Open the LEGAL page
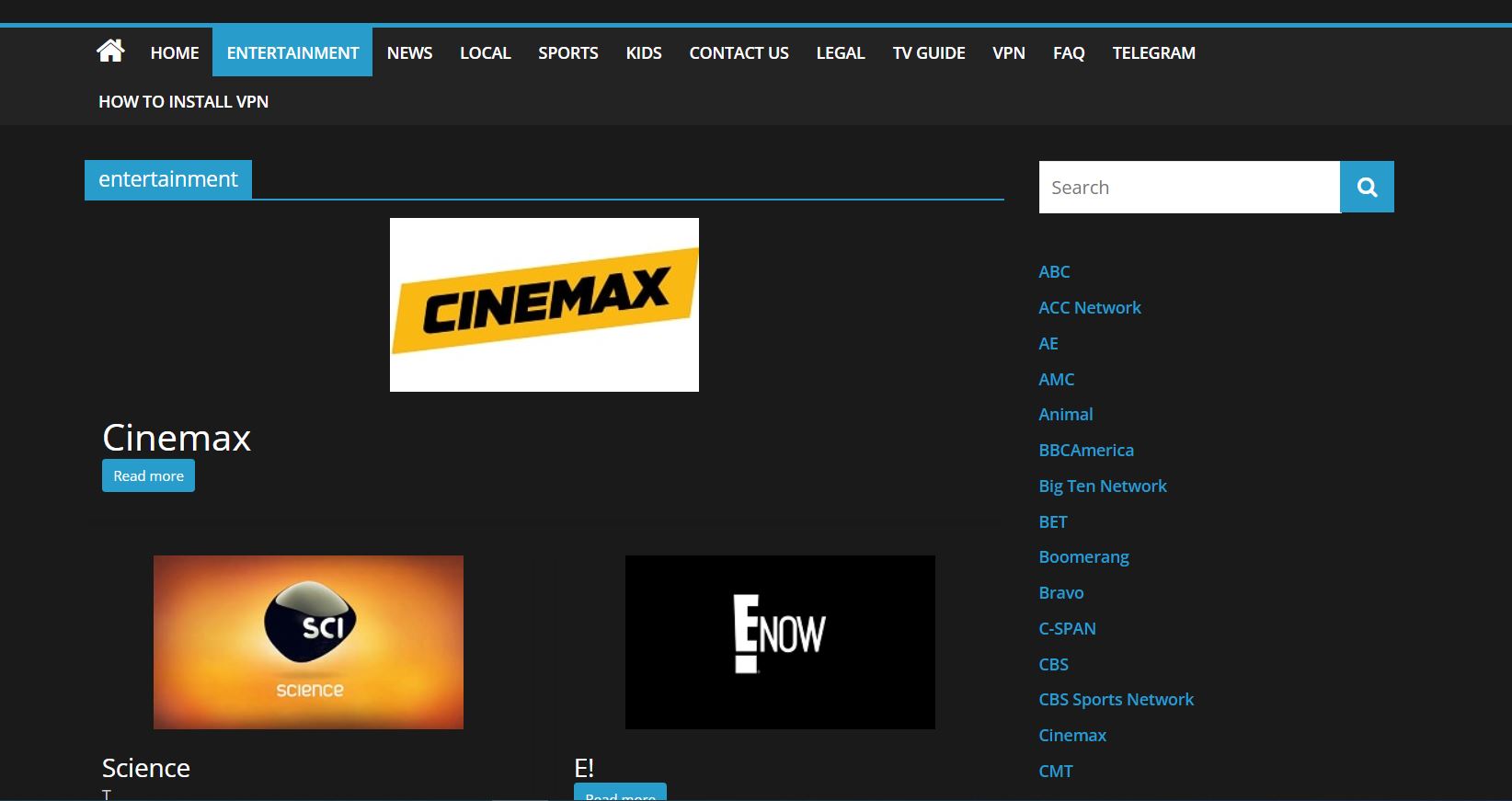Viewport: 1512px width, 801px height. click(841, 52)
